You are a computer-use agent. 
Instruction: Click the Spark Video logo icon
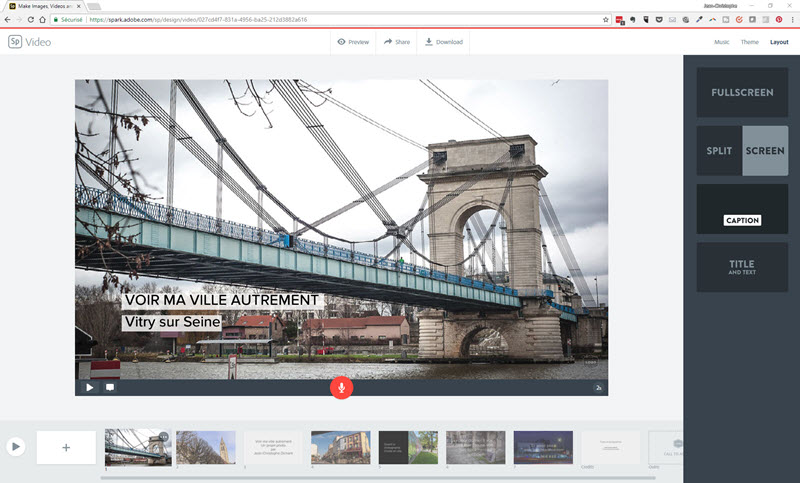(x=16, y=42)
